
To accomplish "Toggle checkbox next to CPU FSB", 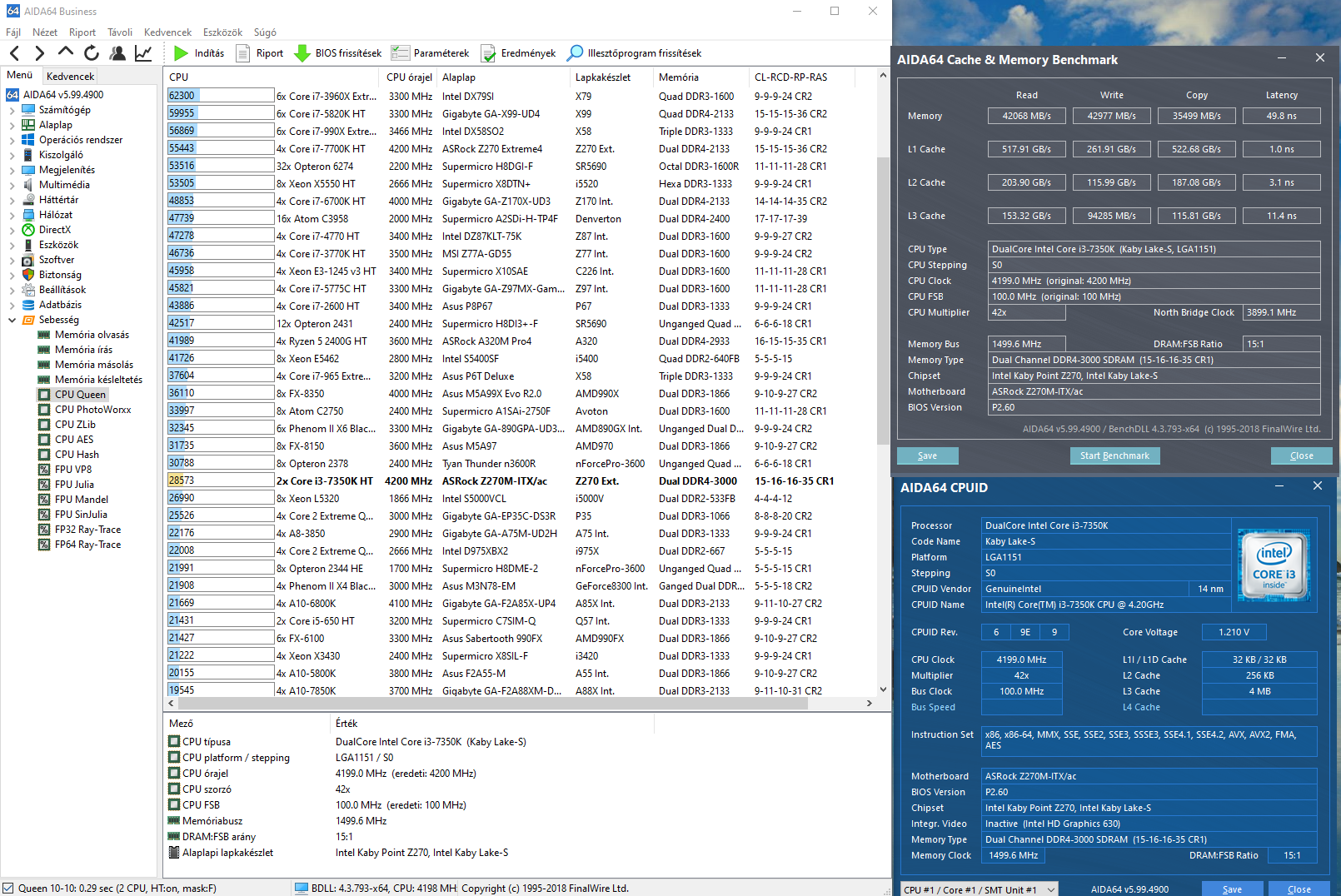I will coord(174,804).
